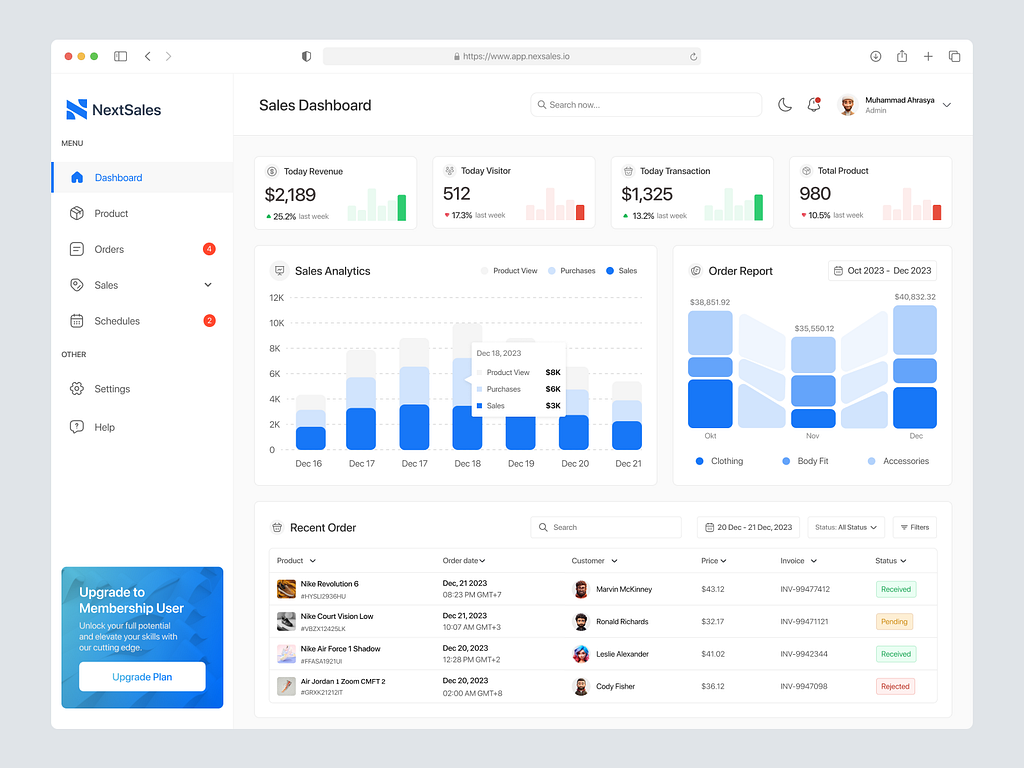Open the Filters panel in Recent Order
This screenshot has height=768, width=1024.
click(x=914, y=527)
